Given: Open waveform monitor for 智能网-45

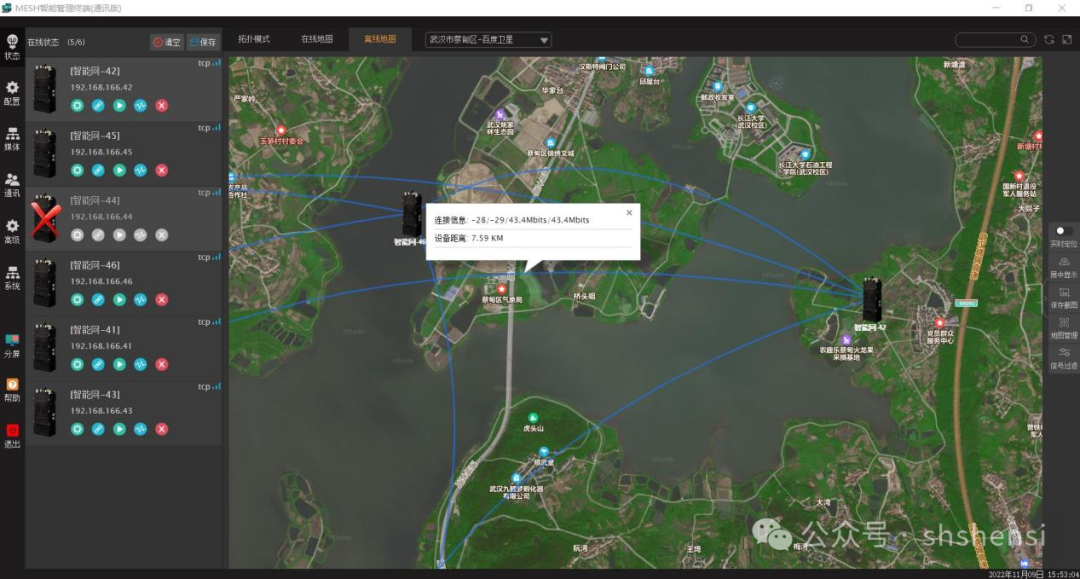Looking at the screenshot, I should (141, 170).
